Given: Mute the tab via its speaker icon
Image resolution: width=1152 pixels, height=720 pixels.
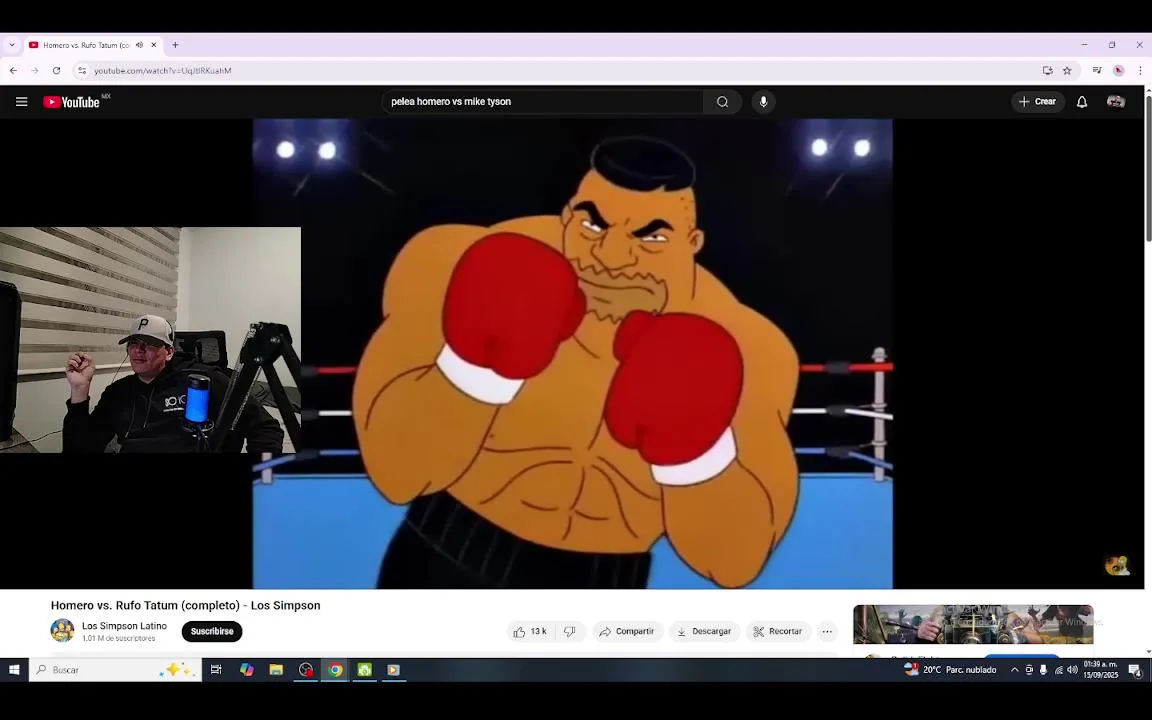Looking at the screenshot, I should (139, 45).
